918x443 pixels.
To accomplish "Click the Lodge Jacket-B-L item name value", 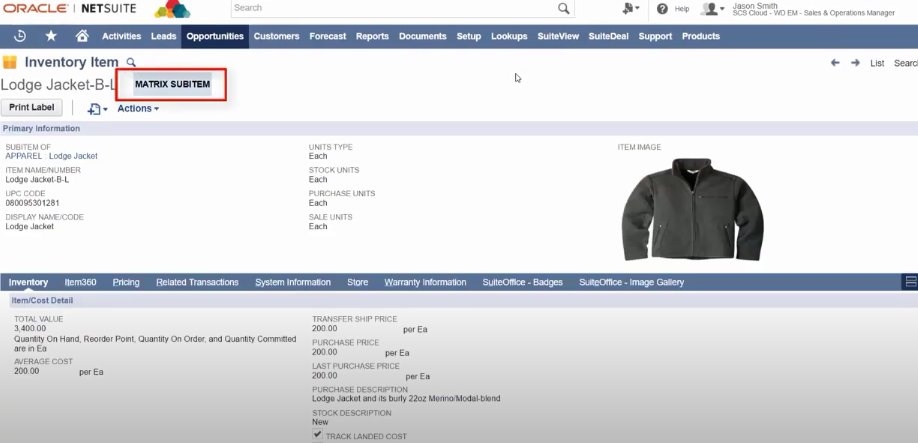I will pos(37,180).
